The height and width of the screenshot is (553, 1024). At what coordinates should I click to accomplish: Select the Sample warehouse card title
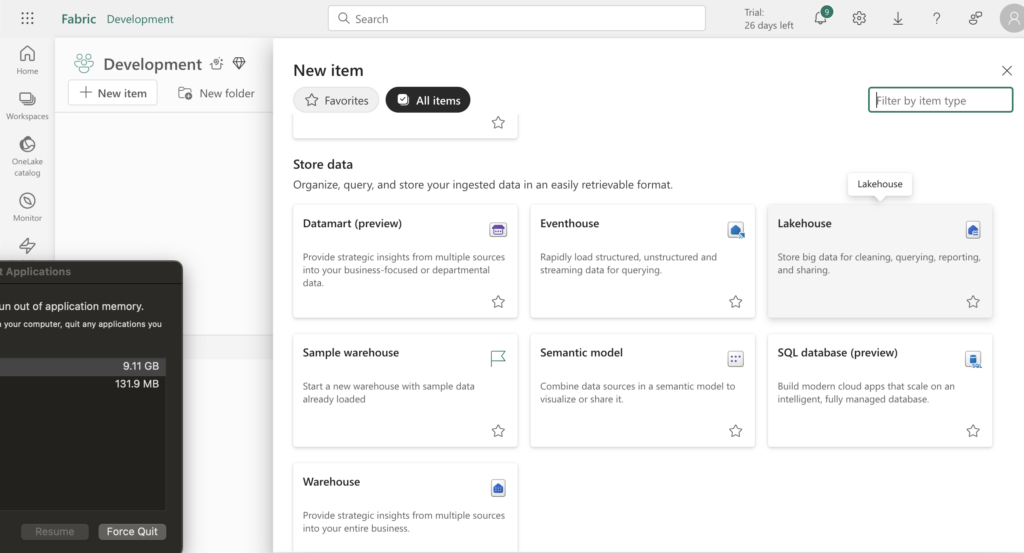351,353
